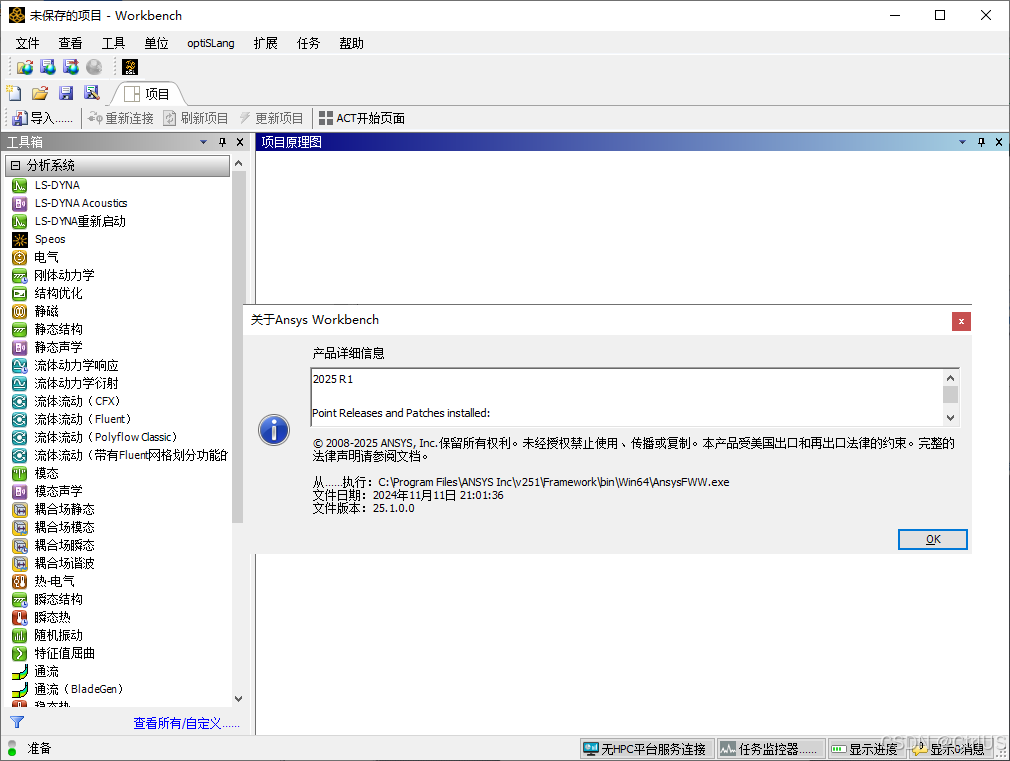
Task: Click the send-changes globe disk with arrow icon
Action: click(x=71, y=67)
